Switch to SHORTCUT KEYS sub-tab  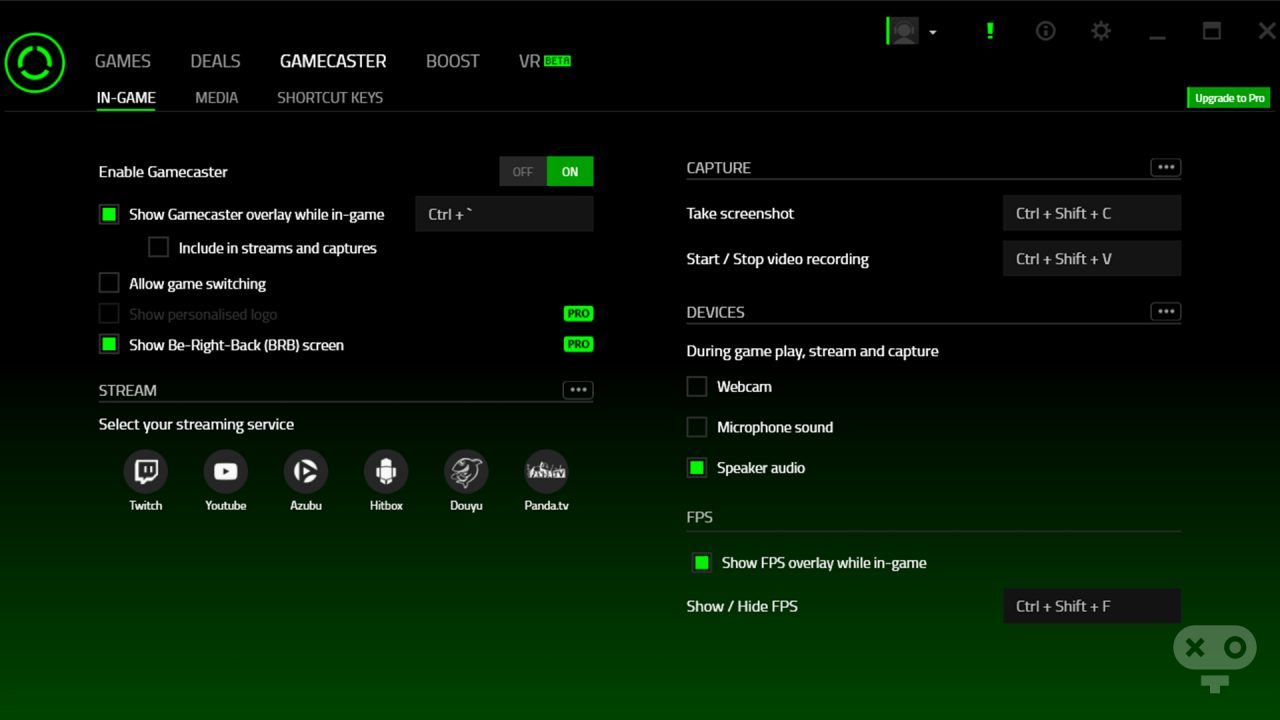(x=330, y=97)
